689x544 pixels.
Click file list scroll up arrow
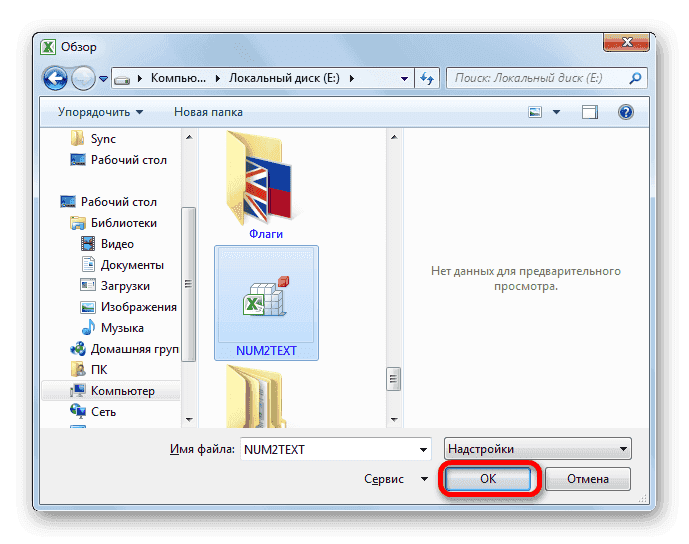(x=394, y=137)
